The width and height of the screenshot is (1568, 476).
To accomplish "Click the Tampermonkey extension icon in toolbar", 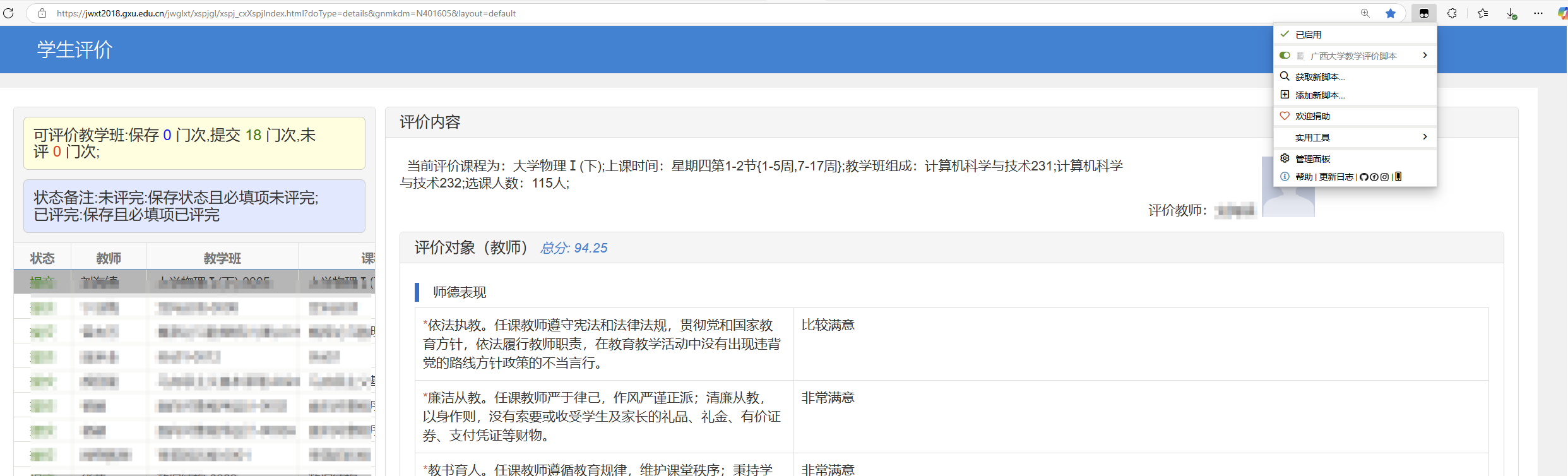I will tap(1423, 13).
